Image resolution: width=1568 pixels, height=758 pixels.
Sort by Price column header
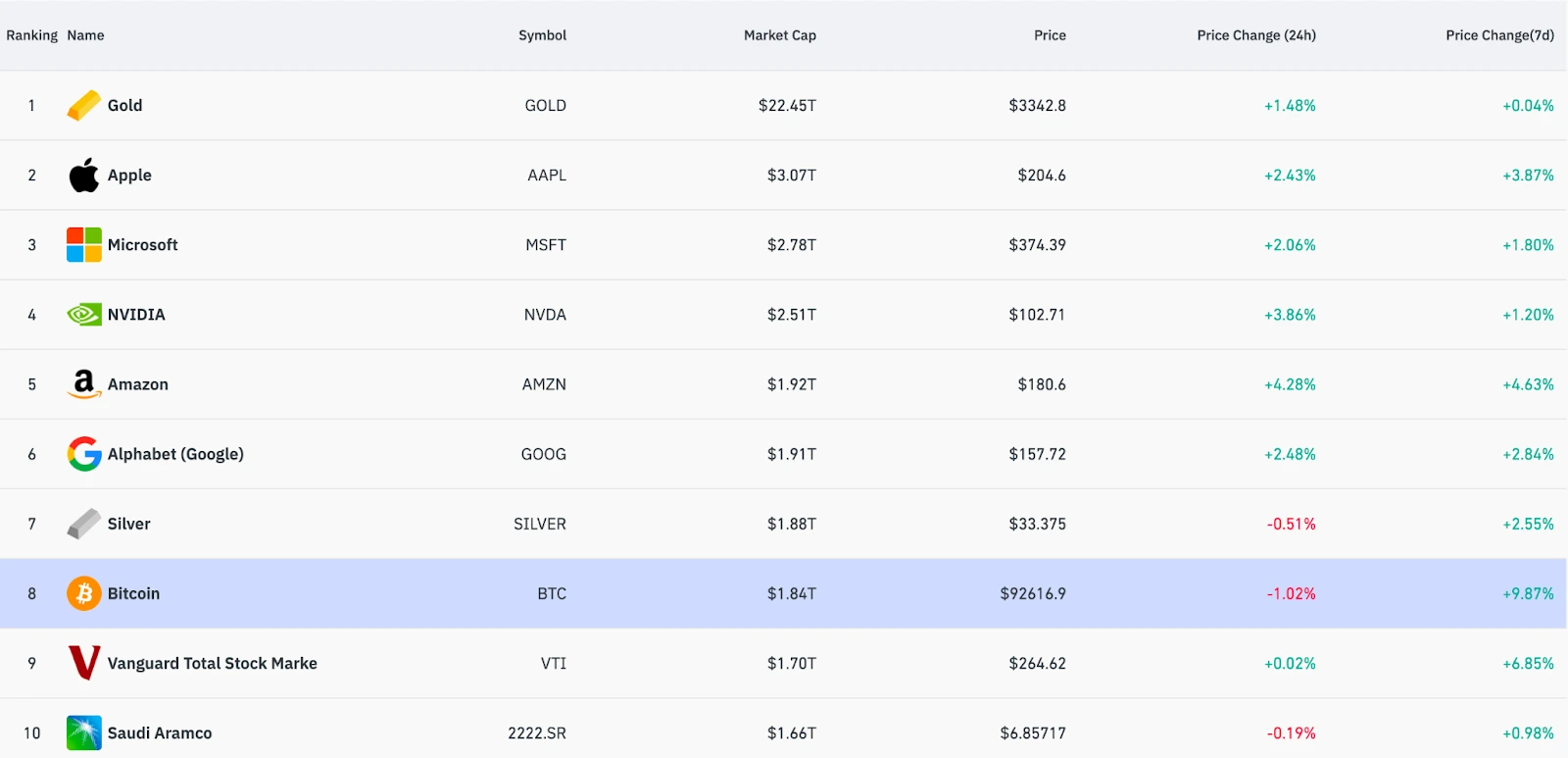[x=1050, y=35]
